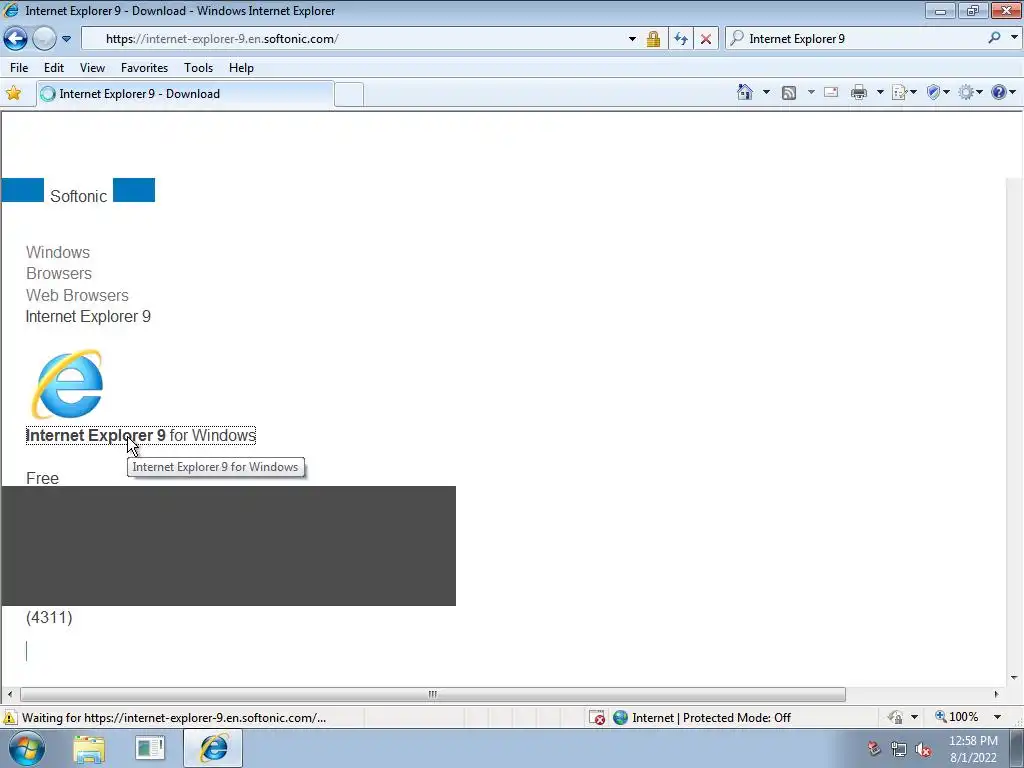Open a new blank tab
The image size is (1024, 768).
click(349, 94)
